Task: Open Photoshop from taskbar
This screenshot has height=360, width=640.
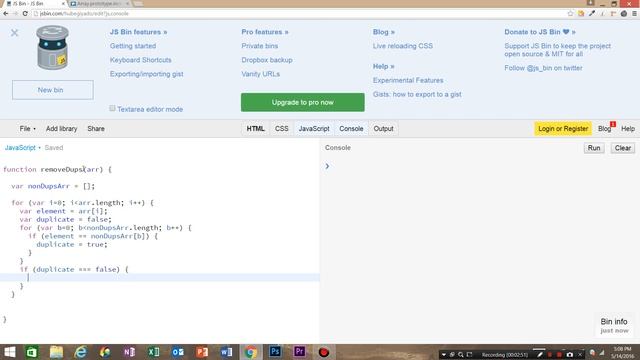Action: coord(275,351)
